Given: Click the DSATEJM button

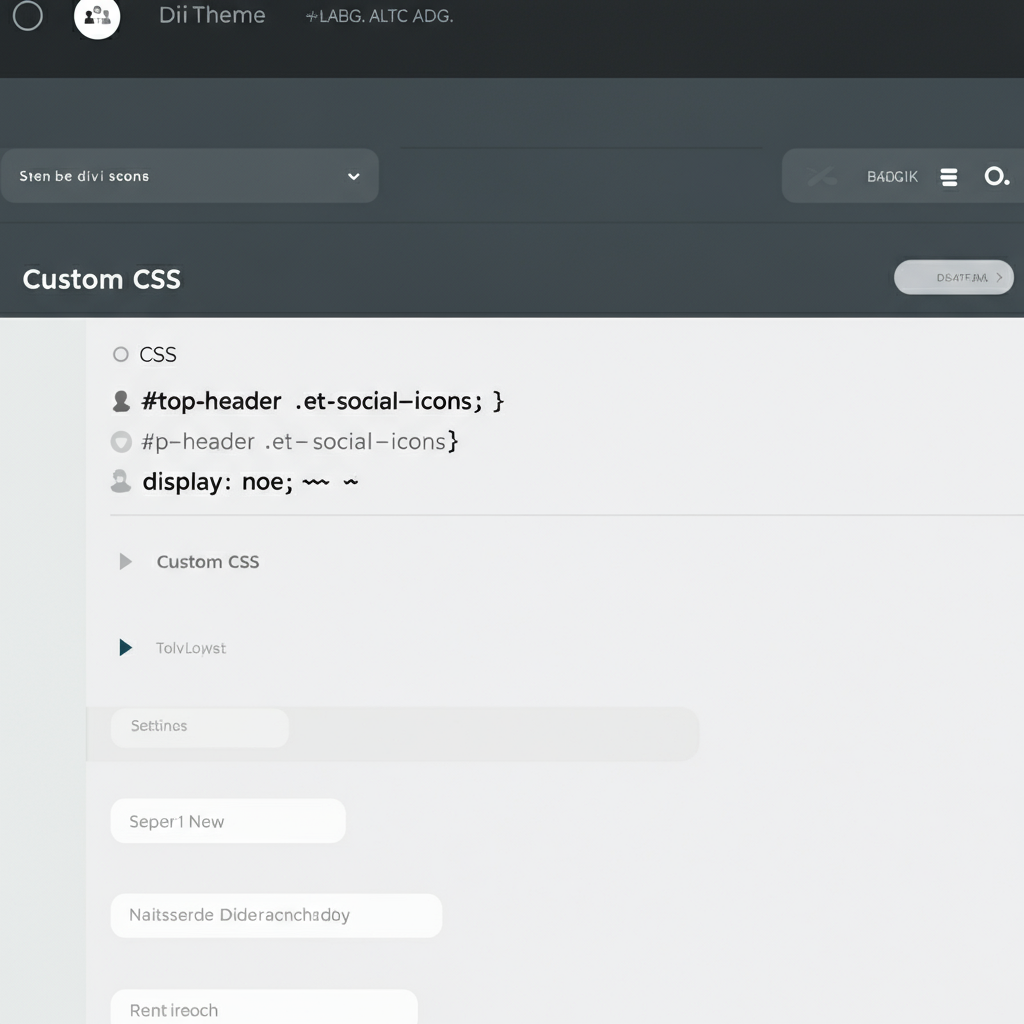Looking at the screenshot, I should pyautogui.click(x=953, y=278).
